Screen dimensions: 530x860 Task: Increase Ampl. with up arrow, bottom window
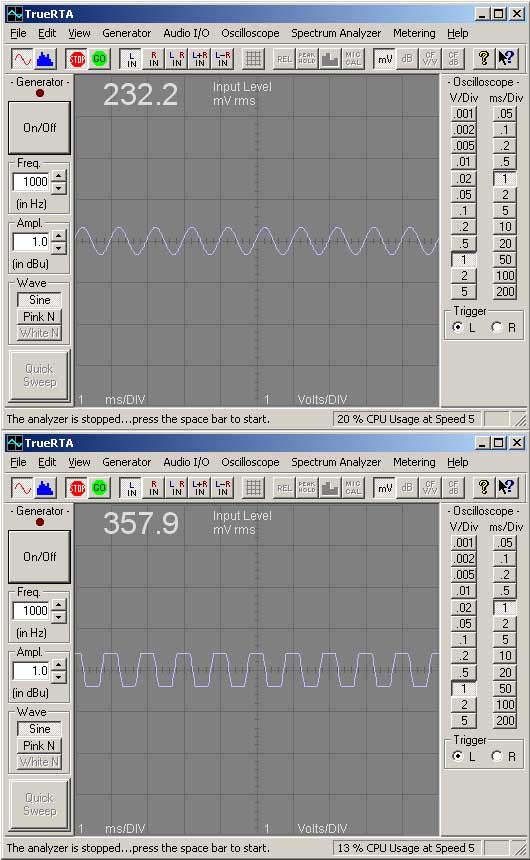59,665
